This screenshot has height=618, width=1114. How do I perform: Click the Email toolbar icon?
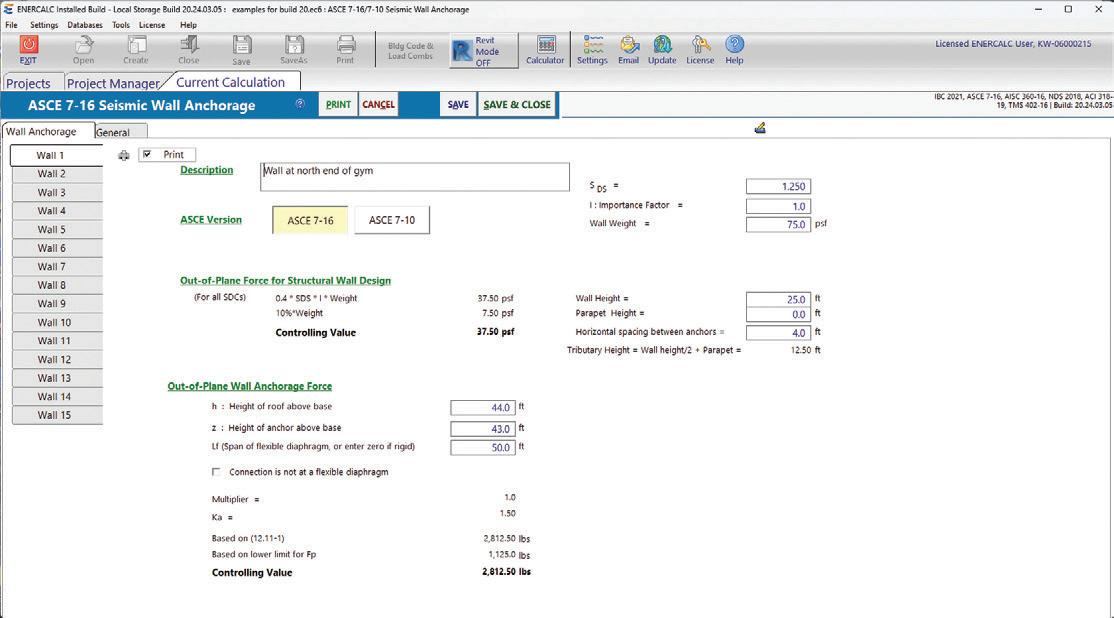click(628, 50)
